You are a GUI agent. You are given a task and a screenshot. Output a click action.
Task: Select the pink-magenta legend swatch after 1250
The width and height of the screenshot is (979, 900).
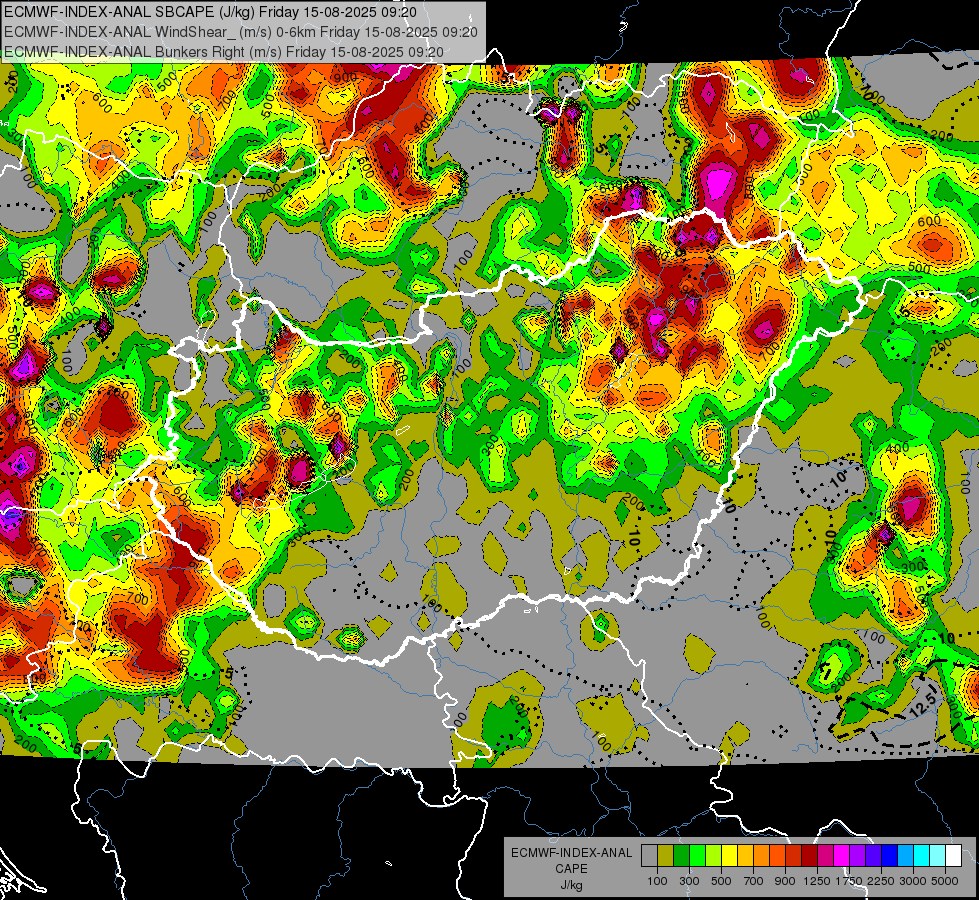coord(825,855)
